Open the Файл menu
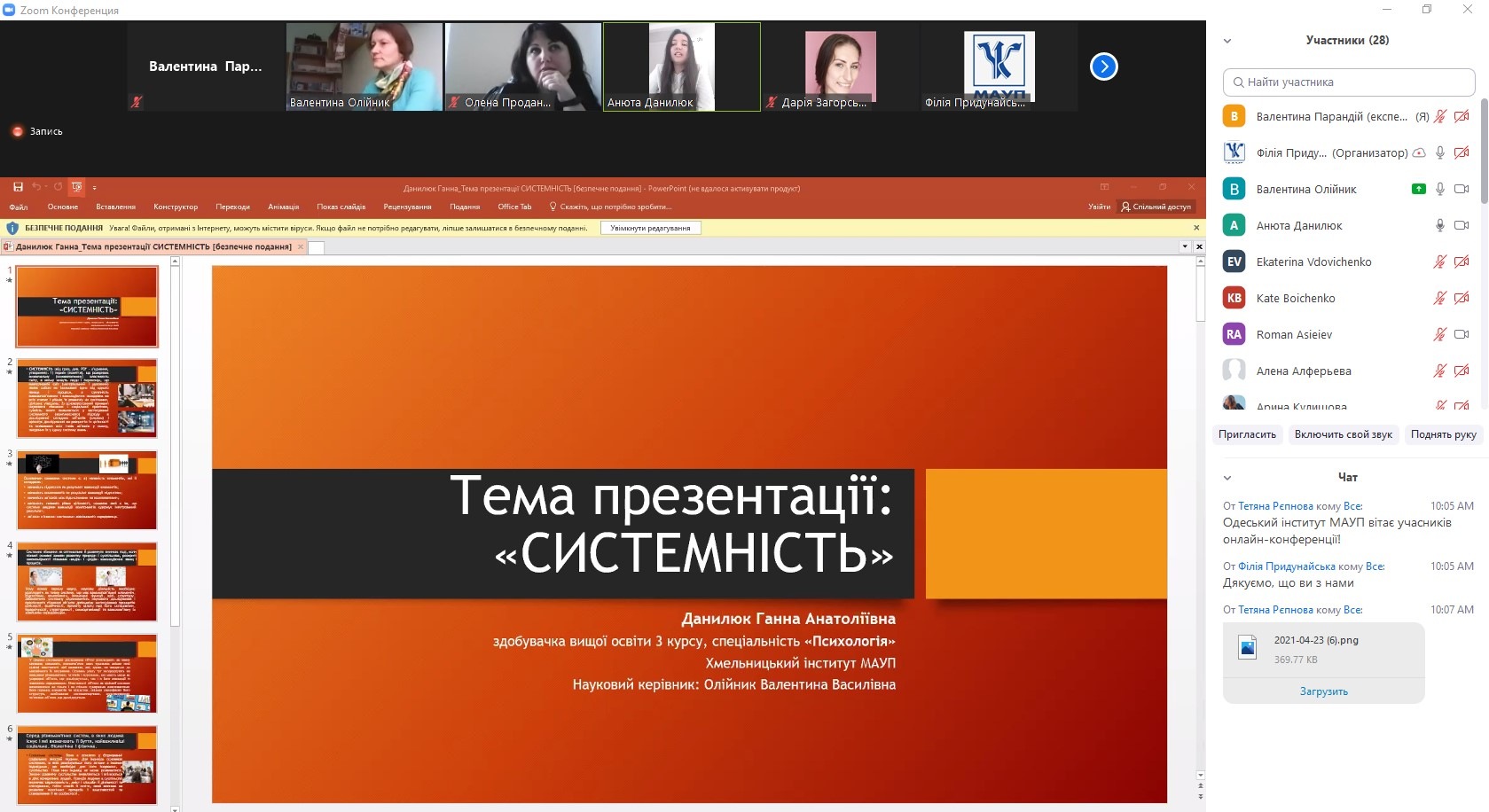 tap(19, 207)
